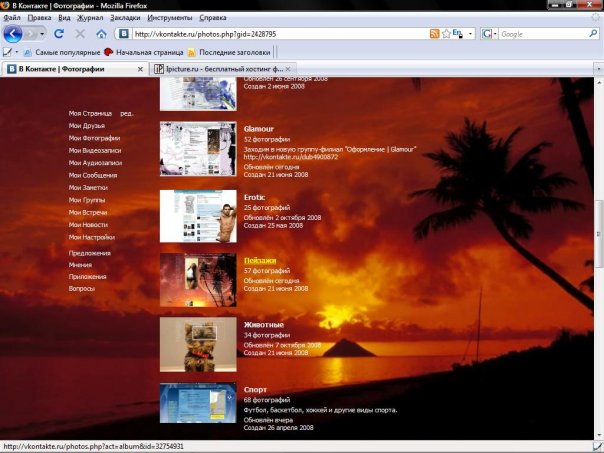The height and width of the screenshot is (453, 604).
Task: Open the Спорт album title
Action: tap(255, 389)
